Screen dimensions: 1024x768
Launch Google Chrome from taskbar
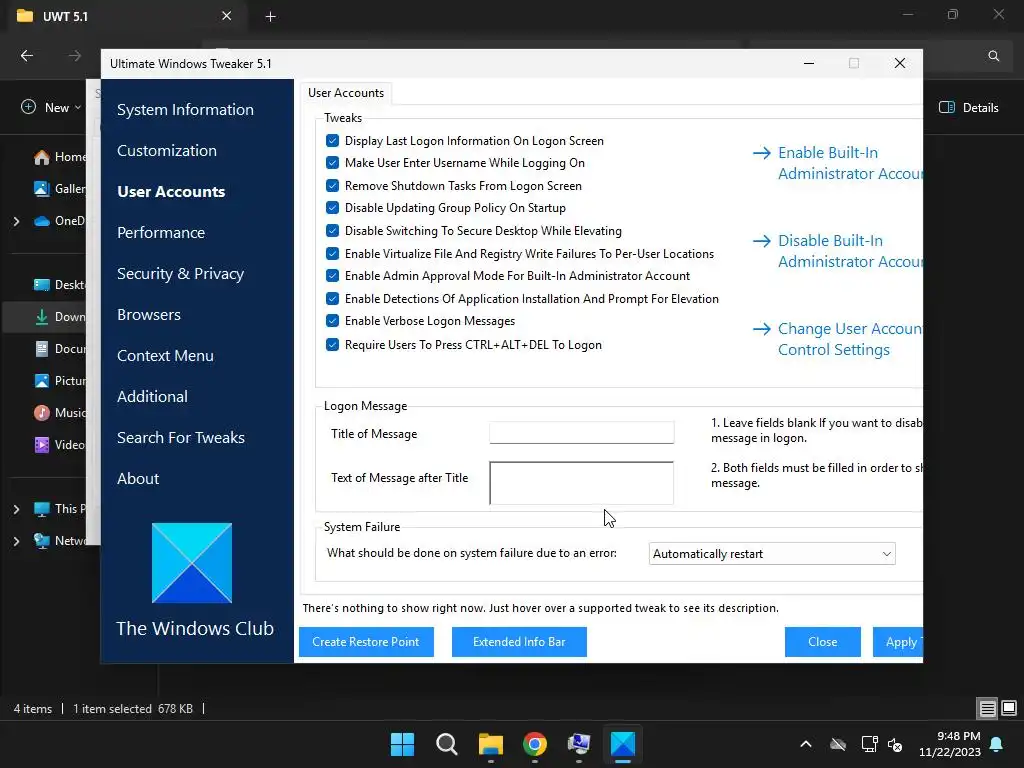pyautogui.click(x=535, y=744)
